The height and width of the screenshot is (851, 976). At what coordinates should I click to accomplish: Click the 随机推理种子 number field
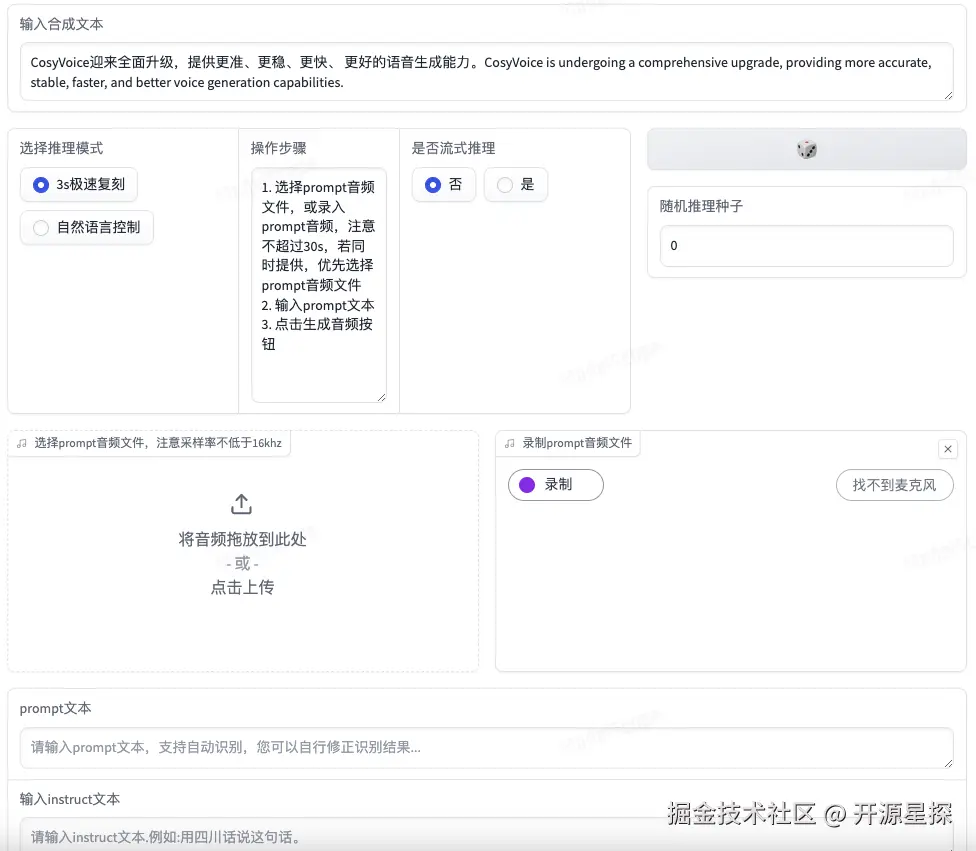pyautogui.click(x=807, y=246)
